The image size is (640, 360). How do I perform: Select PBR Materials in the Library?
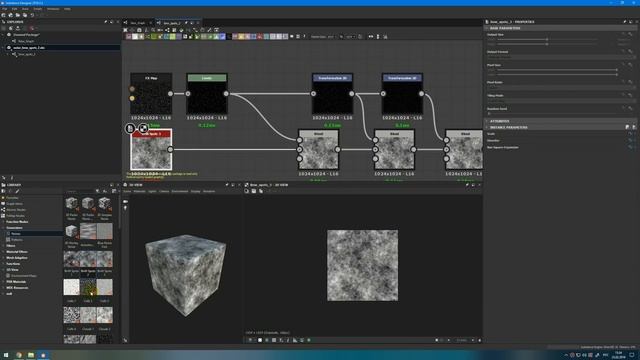click(16, 282)
